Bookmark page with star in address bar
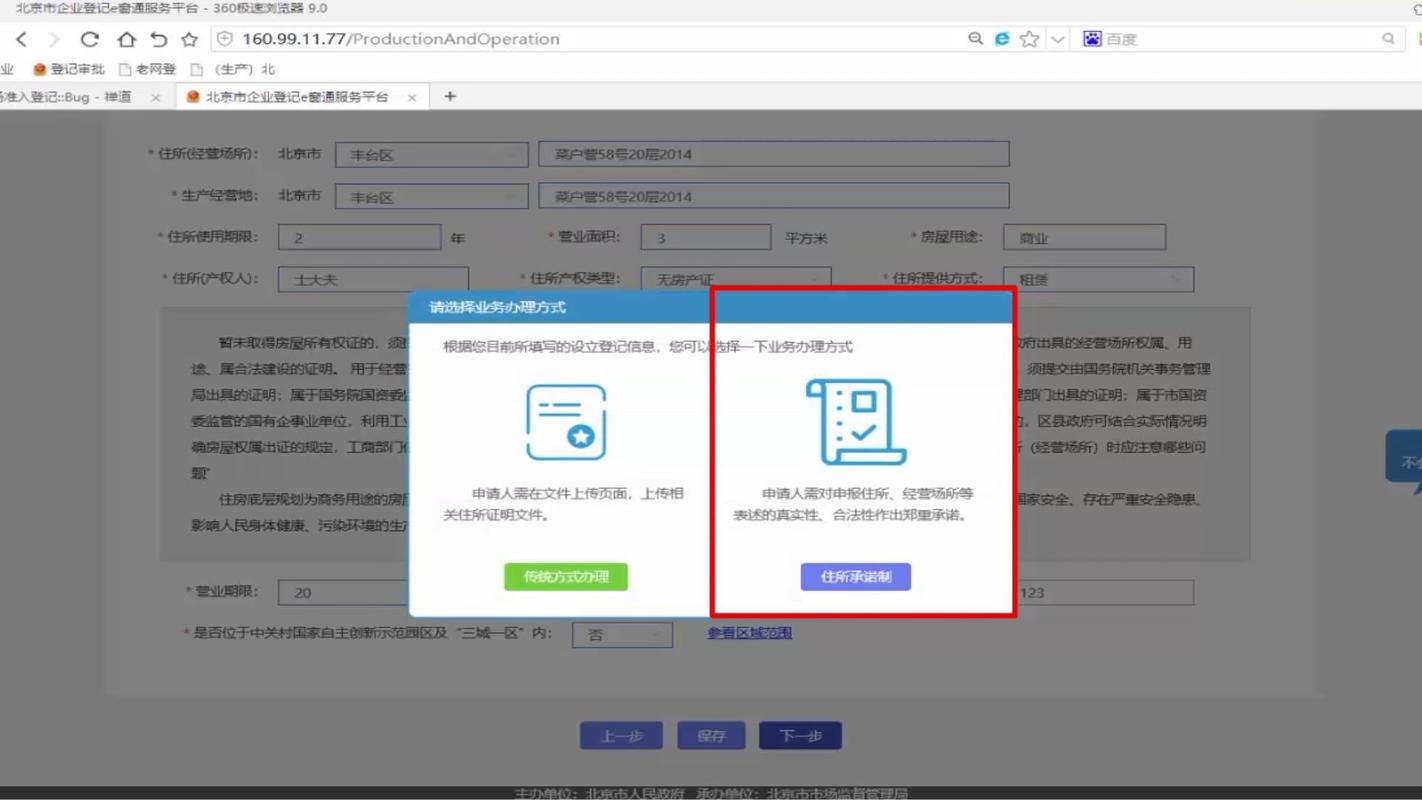1422x800 pixels. pos(1029,39)
